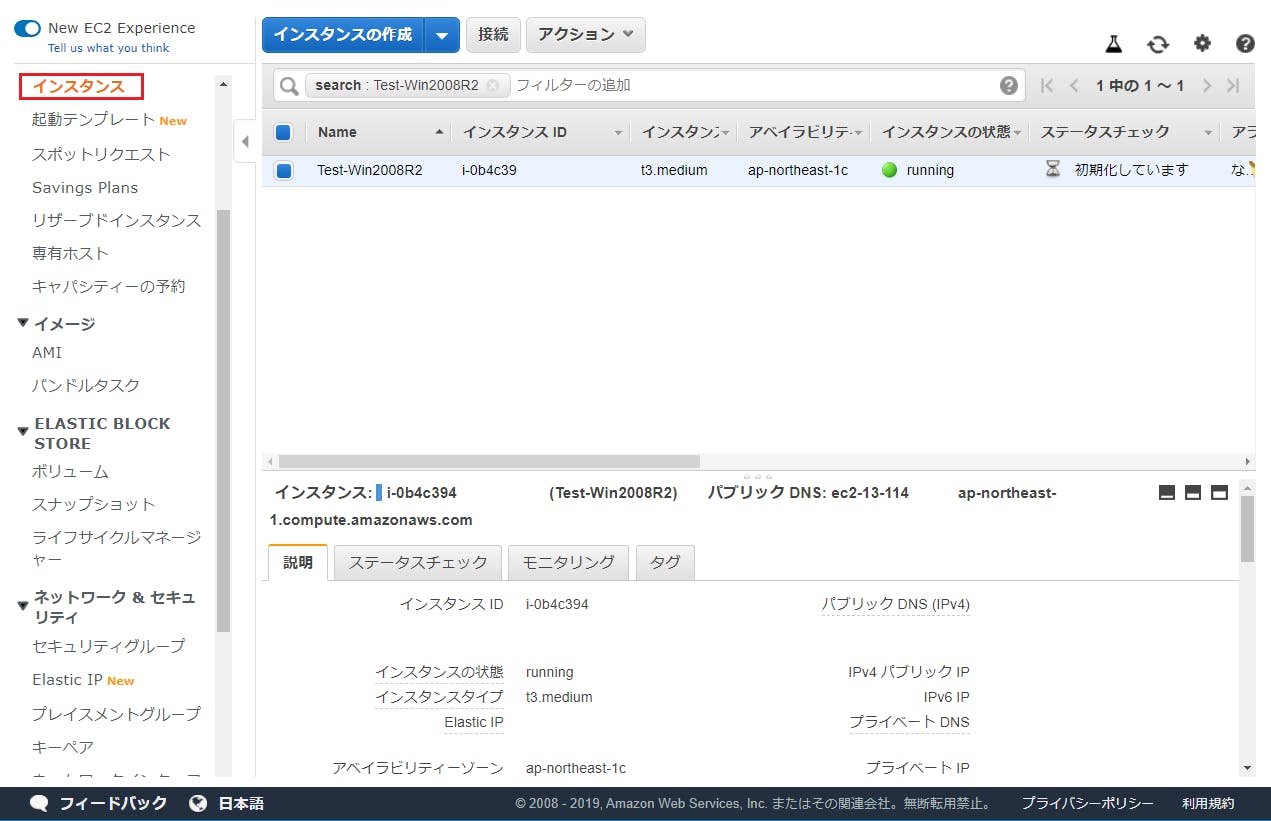The image size is (1271, 821).
Task: Open the Tell us what you think link
Action: tap(109, 48)
